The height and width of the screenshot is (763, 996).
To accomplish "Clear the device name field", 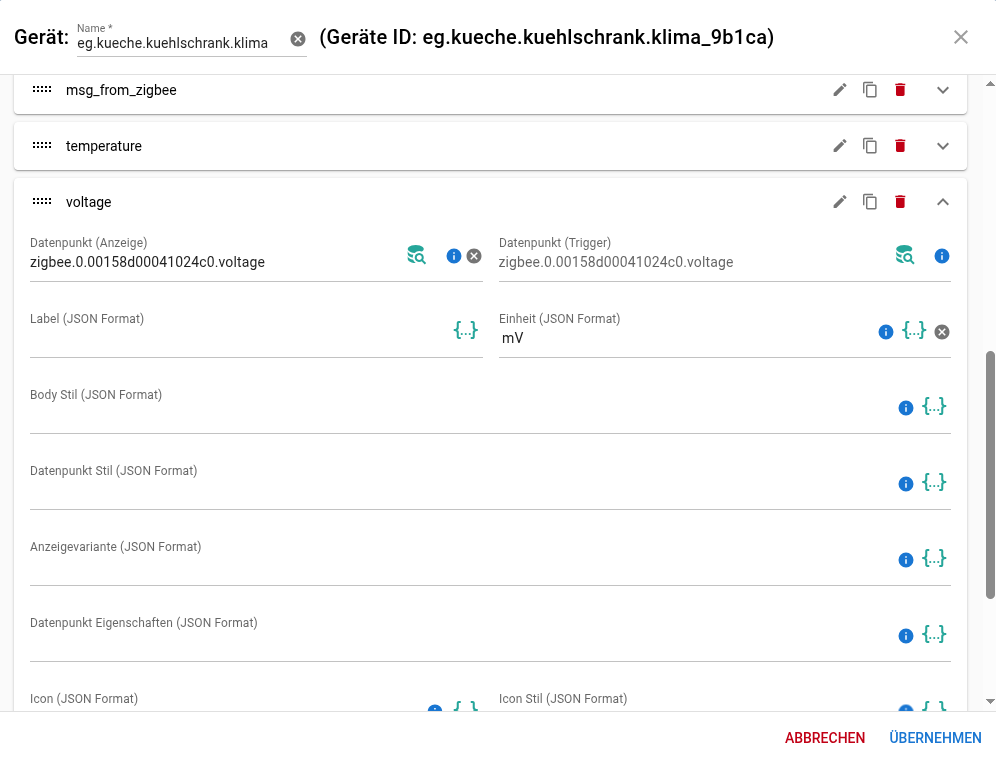I will [298, 39].
